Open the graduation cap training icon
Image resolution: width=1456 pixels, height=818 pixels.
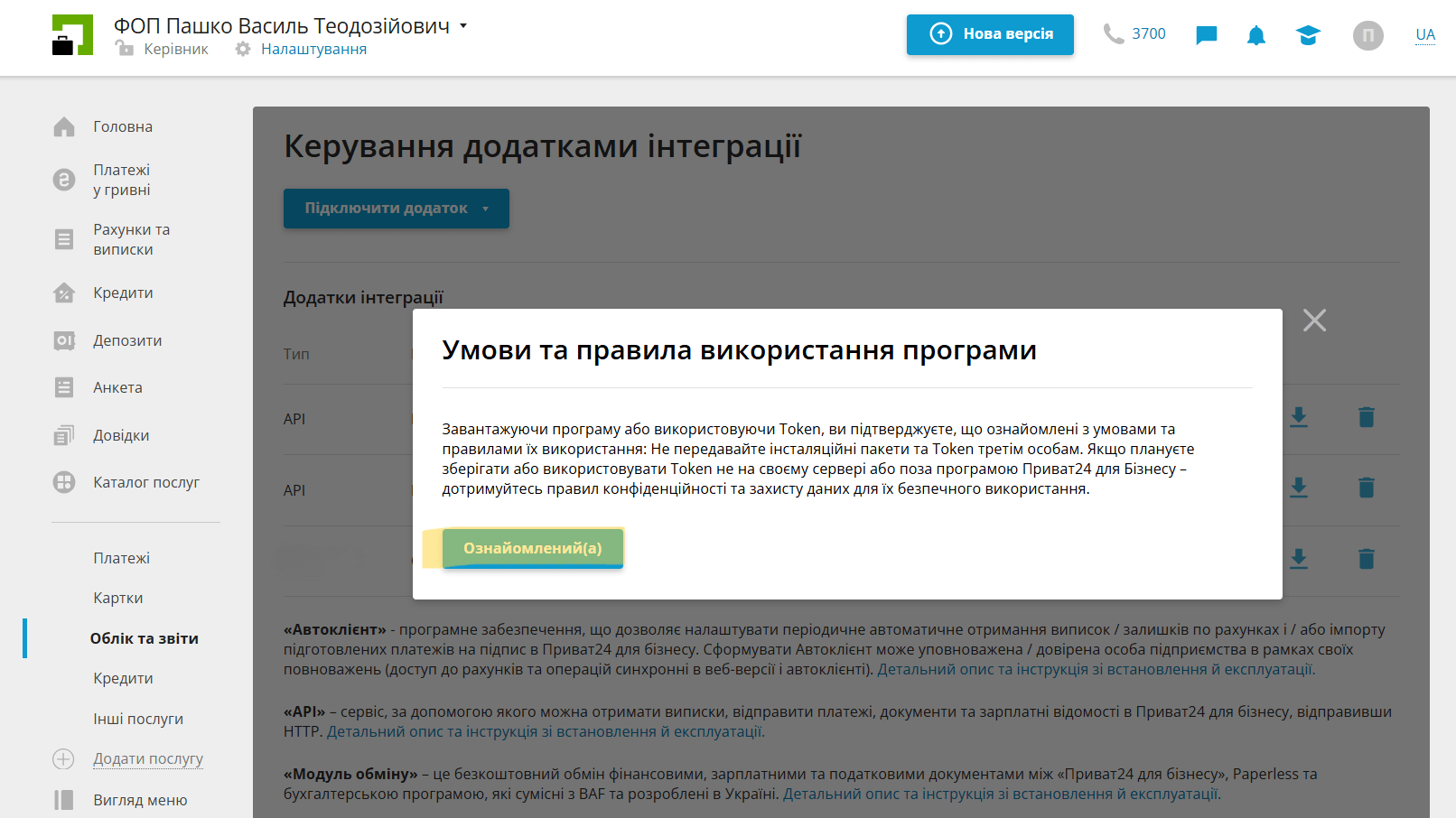click(1308, 35)
